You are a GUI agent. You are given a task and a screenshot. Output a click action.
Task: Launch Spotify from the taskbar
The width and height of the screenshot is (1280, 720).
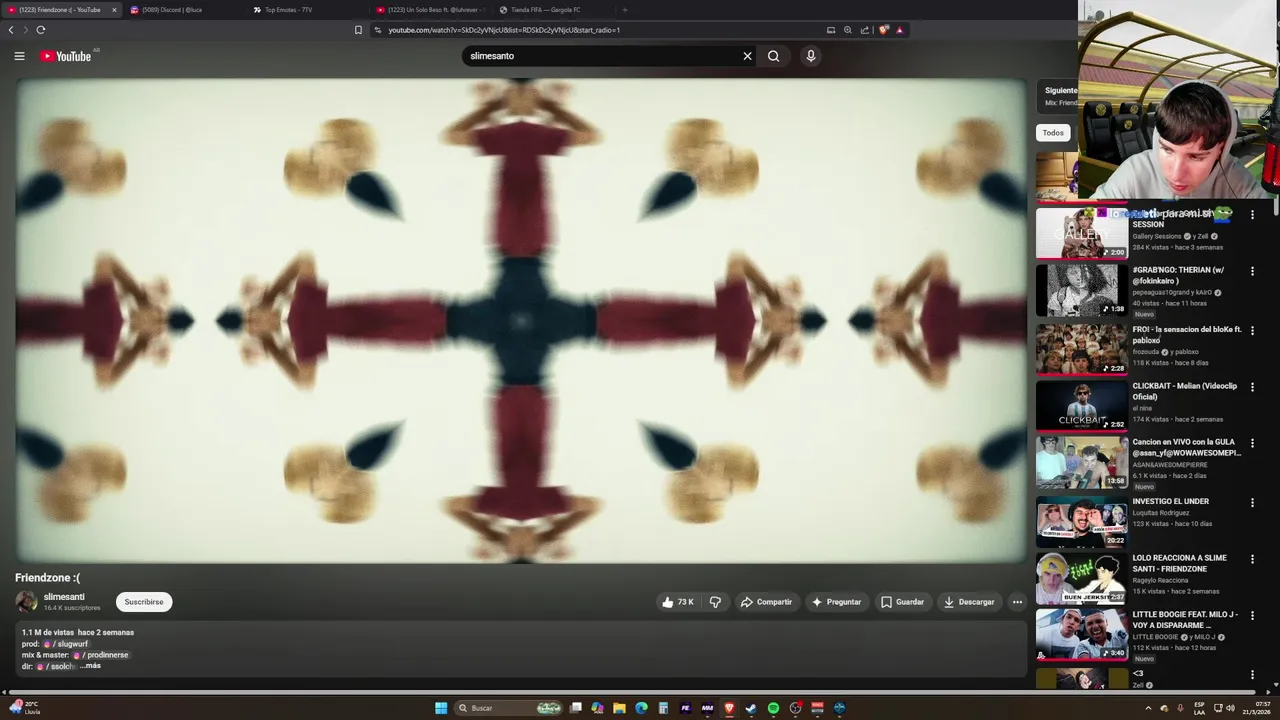[773, 708]
